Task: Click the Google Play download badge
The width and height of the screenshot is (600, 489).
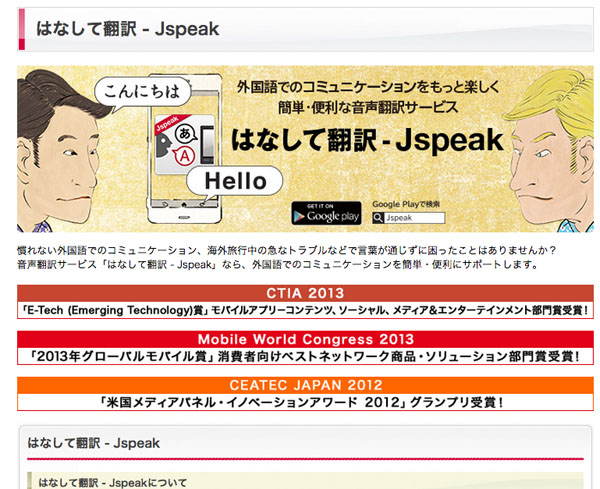Action: (326, 213)
